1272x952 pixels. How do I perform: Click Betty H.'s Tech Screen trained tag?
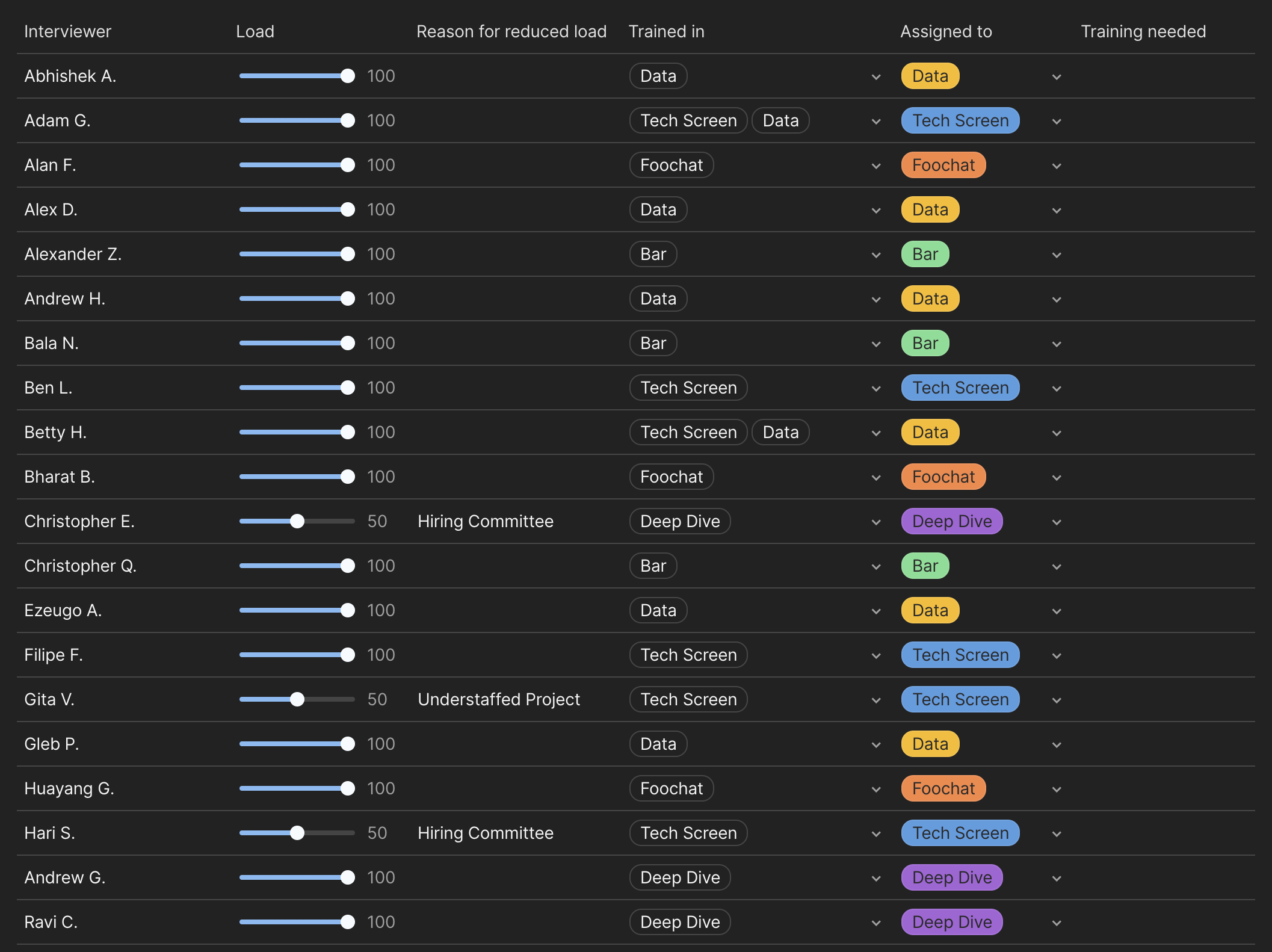(688, 432)
